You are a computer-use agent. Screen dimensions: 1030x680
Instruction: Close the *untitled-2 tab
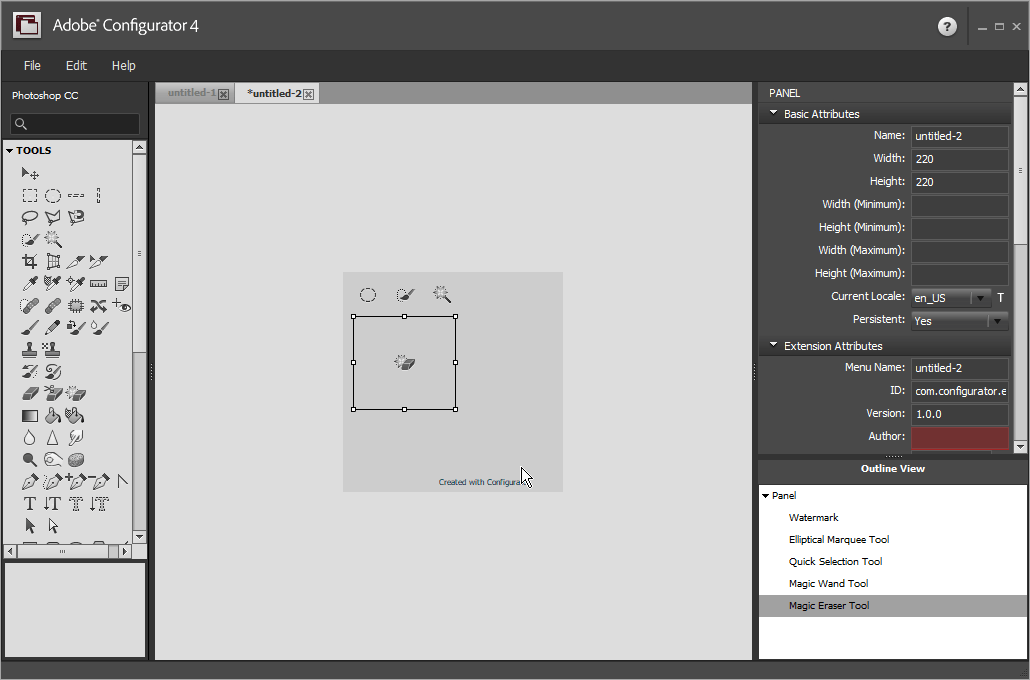click(308, 94)
